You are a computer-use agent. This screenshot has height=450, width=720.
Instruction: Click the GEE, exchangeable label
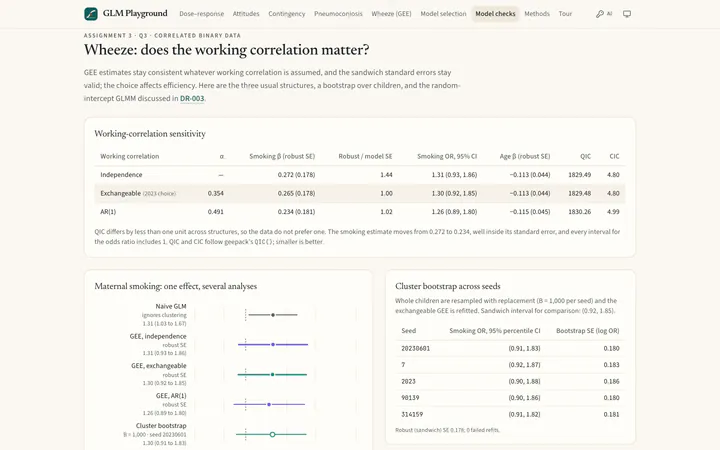point(159,366)
